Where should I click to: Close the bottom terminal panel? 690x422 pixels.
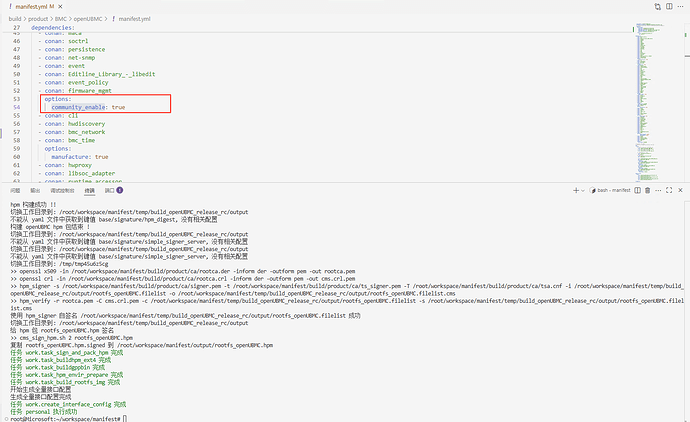[680, 189]
